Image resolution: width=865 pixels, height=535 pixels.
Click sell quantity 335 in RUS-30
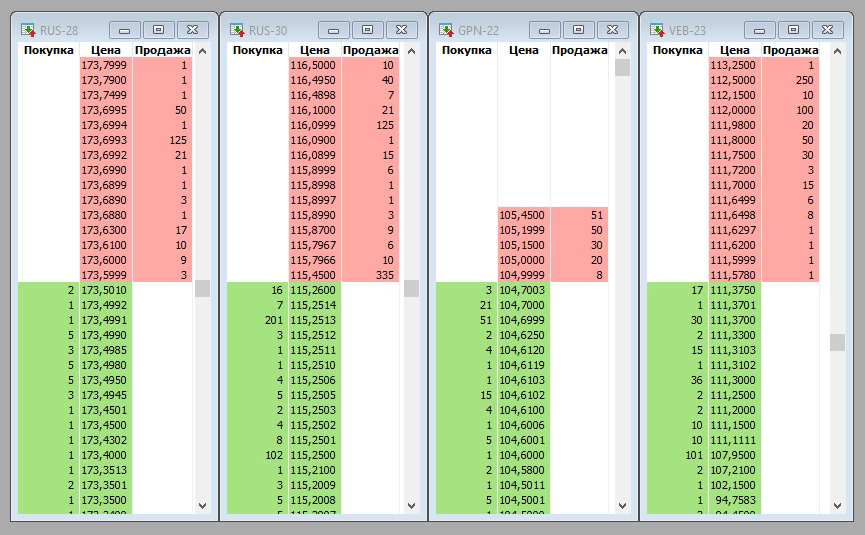coord(371,275)
